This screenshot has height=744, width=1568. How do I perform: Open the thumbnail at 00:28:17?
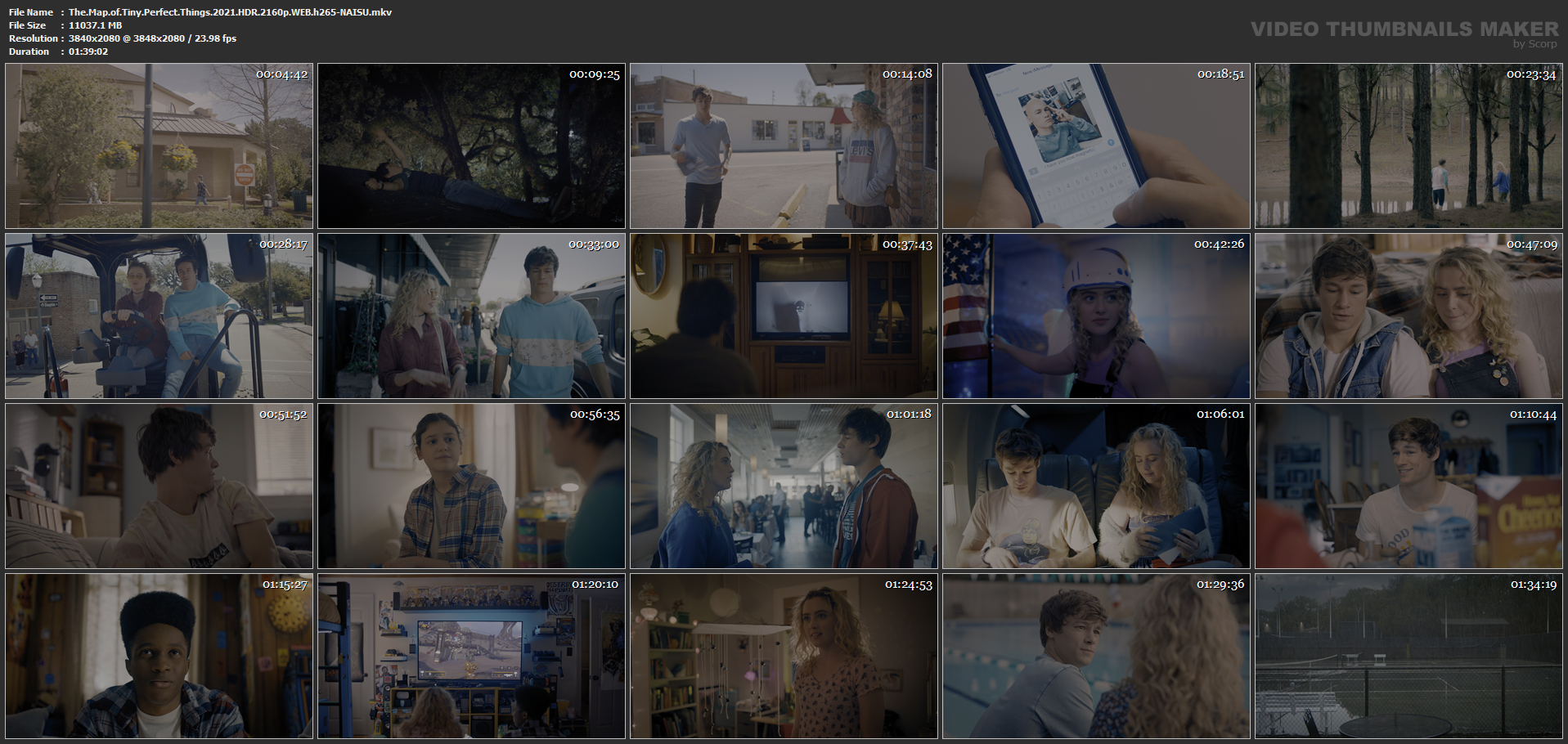pos(159,316)
